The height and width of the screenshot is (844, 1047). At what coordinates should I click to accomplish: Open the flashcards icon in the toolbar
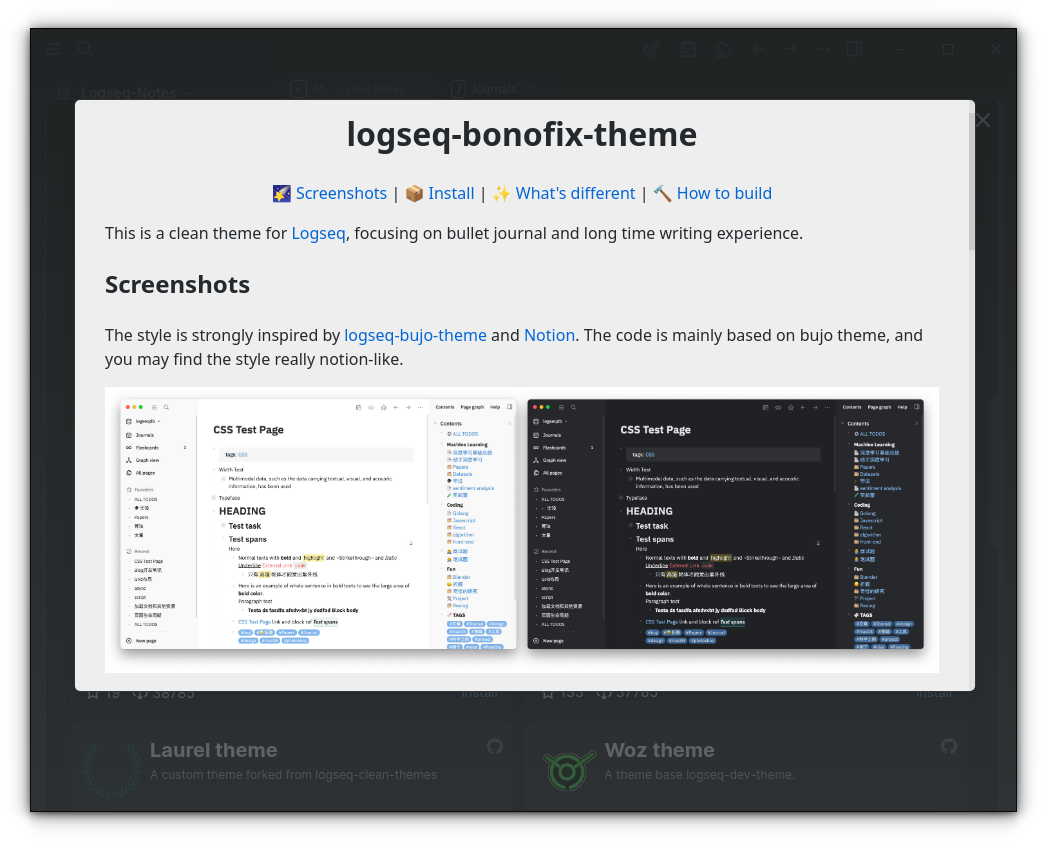click(x=688, y=48)
